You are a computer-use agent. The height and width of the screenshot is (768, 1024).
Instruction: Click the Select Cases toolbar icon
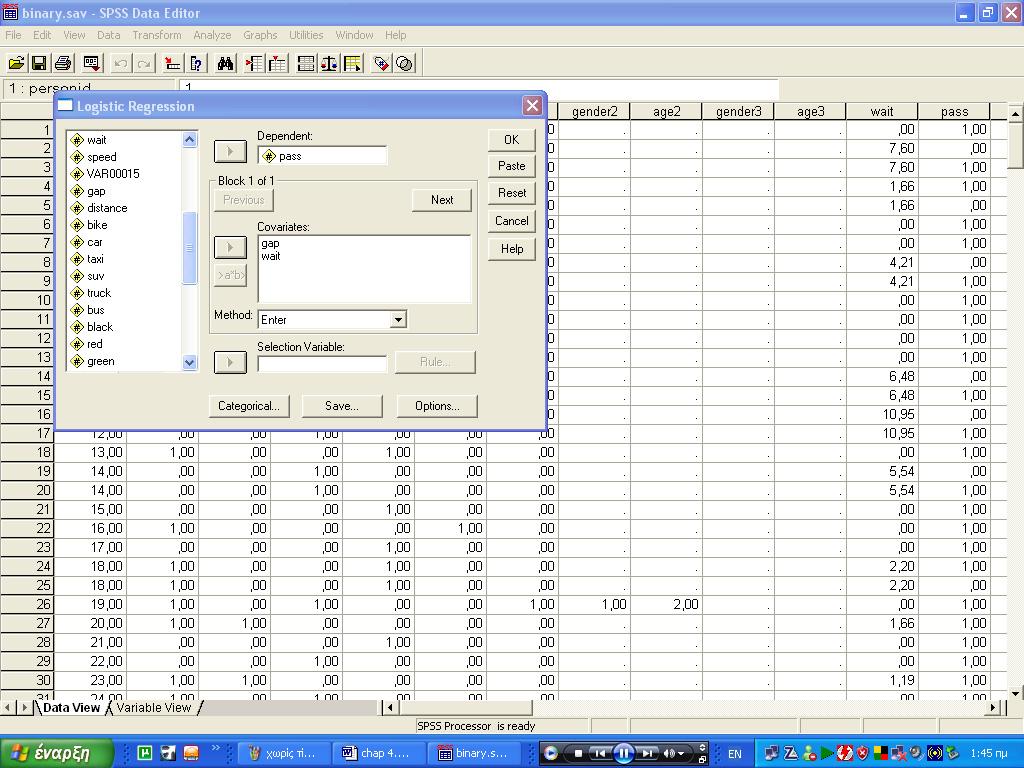pyautogui.click(x=353, y=63)
